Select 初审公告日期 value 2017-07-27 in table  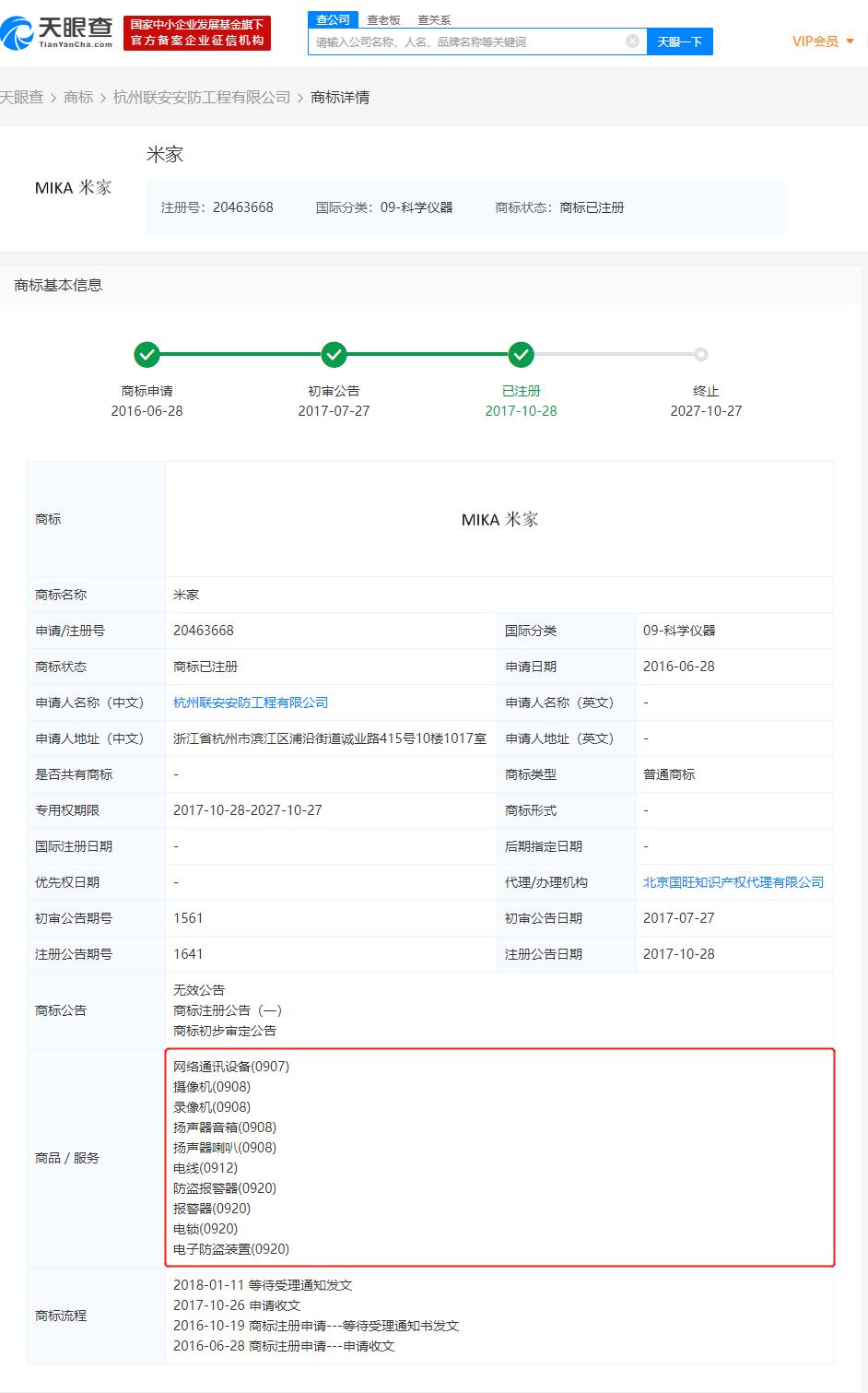[679, 918]
